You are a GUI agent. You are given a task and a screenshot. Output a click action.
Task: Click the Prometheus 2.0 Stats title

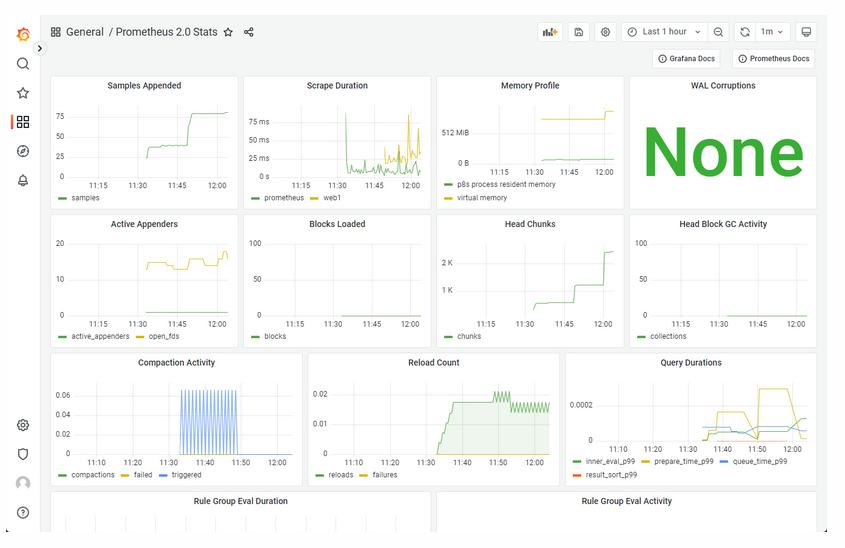point(167,32)
